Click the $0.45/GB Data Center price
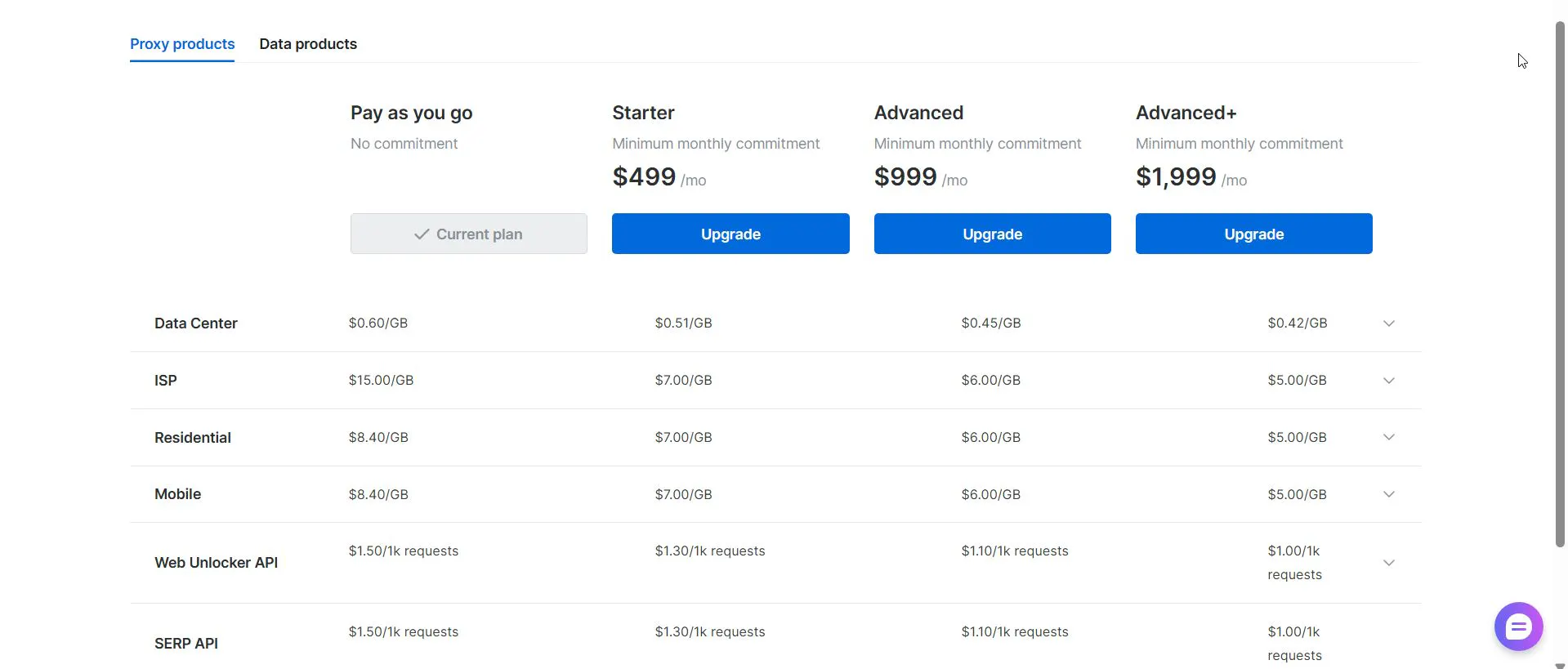This screenshot has width=1568, height=669. pos(991,323)
